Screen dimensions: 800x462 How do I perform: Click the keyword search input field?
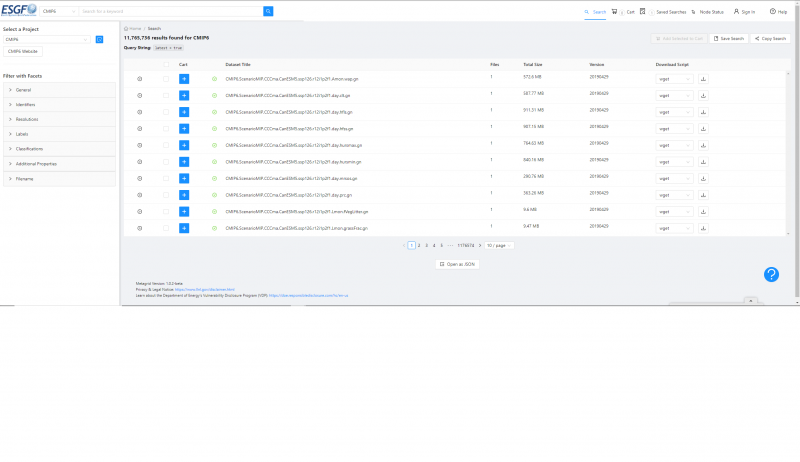[x=170, y=11]
